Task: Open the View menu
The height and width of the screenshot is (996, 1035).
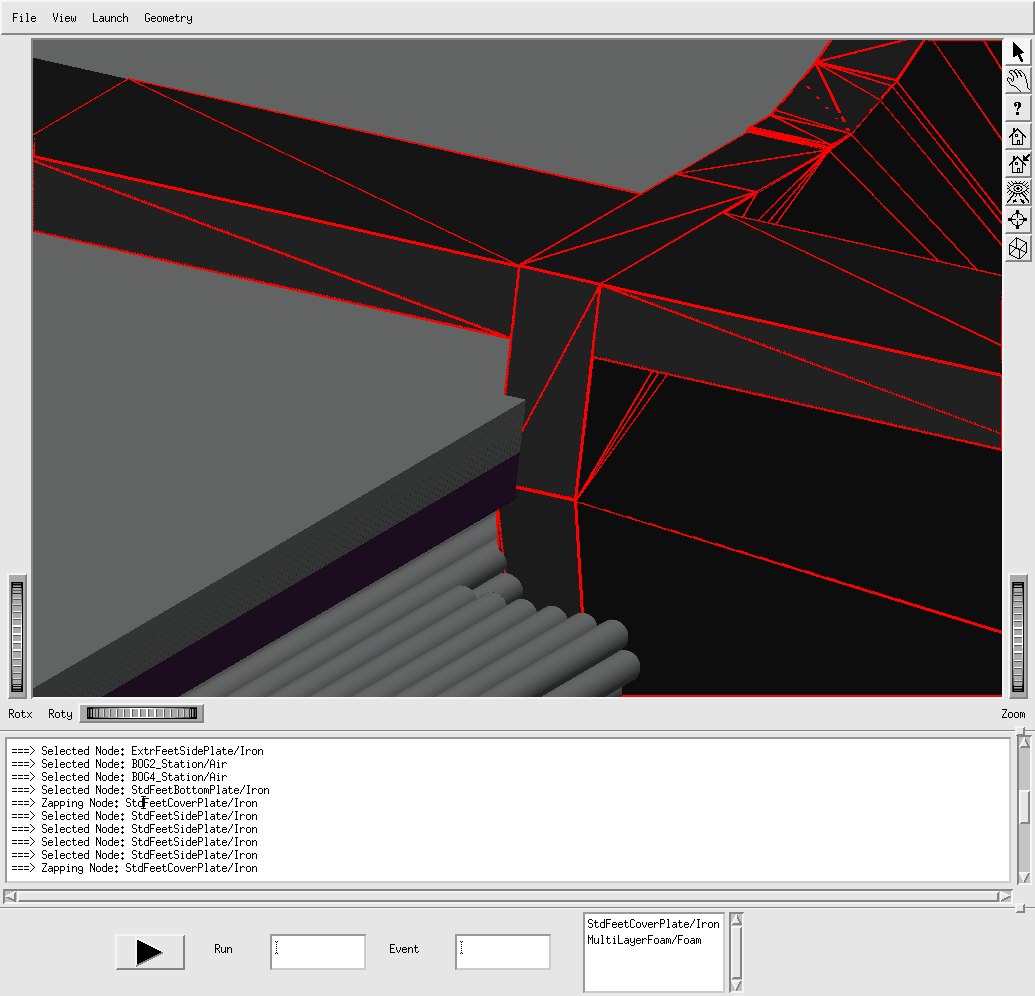Action: point(64,18)
